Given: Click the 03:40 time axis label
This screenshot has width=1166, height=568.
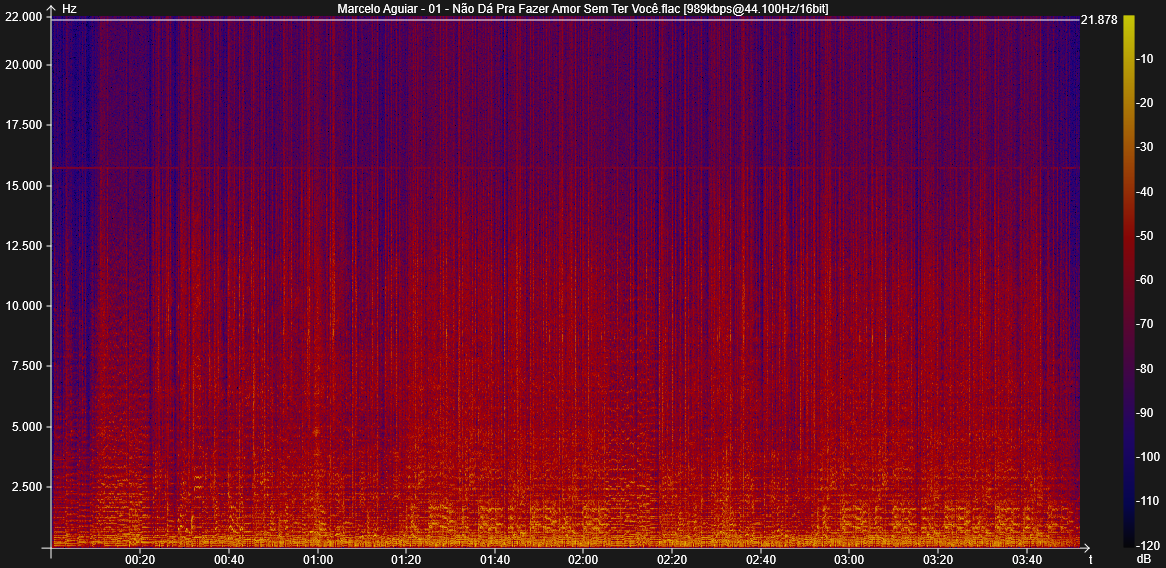Looking at the screenshot, I should click(1025, 559).
